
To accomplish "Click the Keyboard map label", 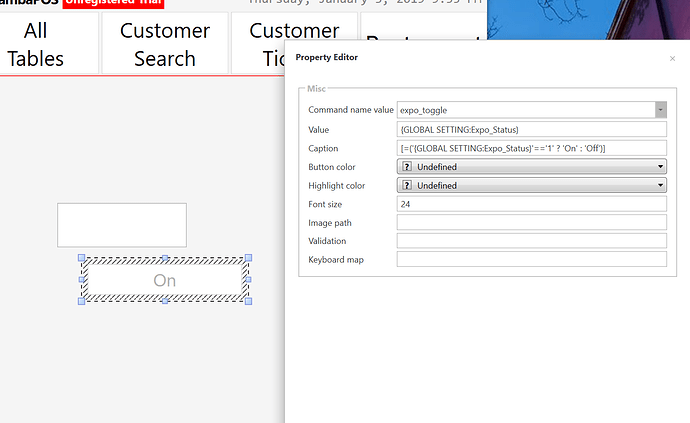I will pos(336,260).
